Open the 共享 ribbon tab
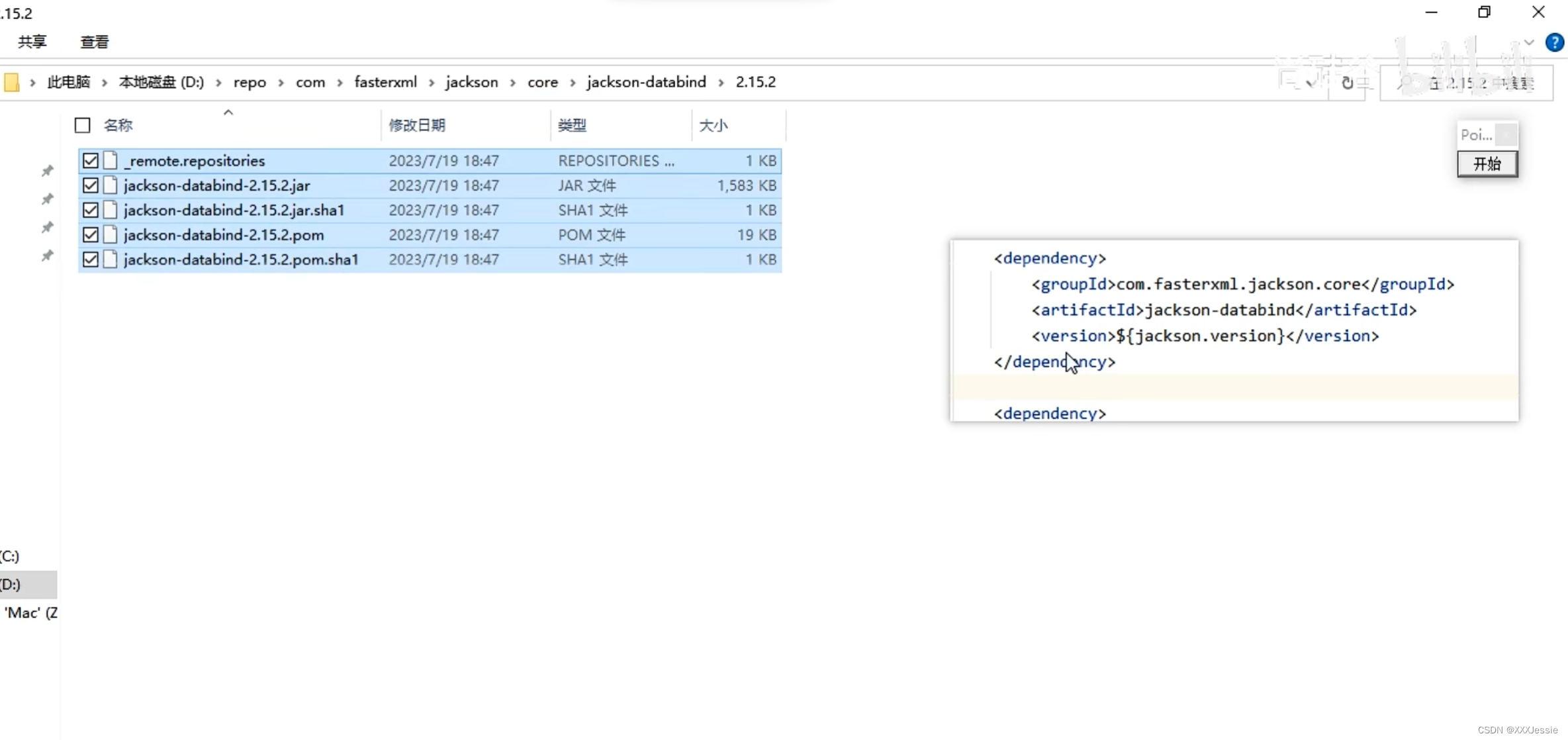Screen dimensions: 1568x740 pos(32,42)
